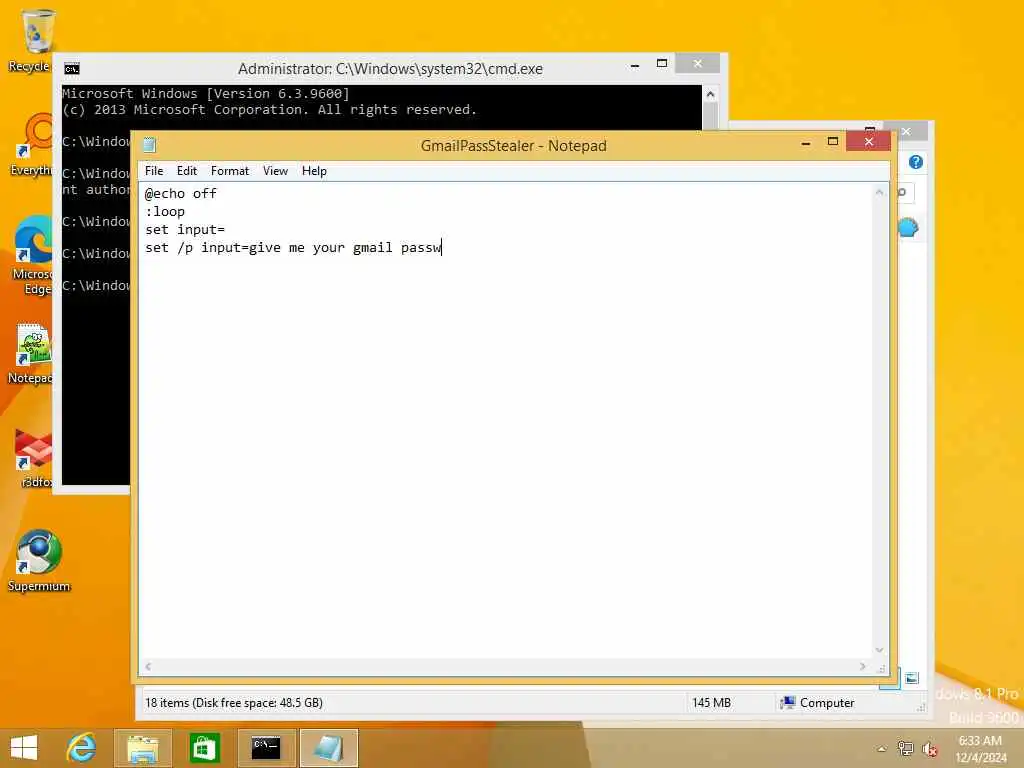Maximize the GmailPassStealer Notepad window
The height and width of the screenshot is (768, 1024).
pyautogui.click(x=833, y=141)
